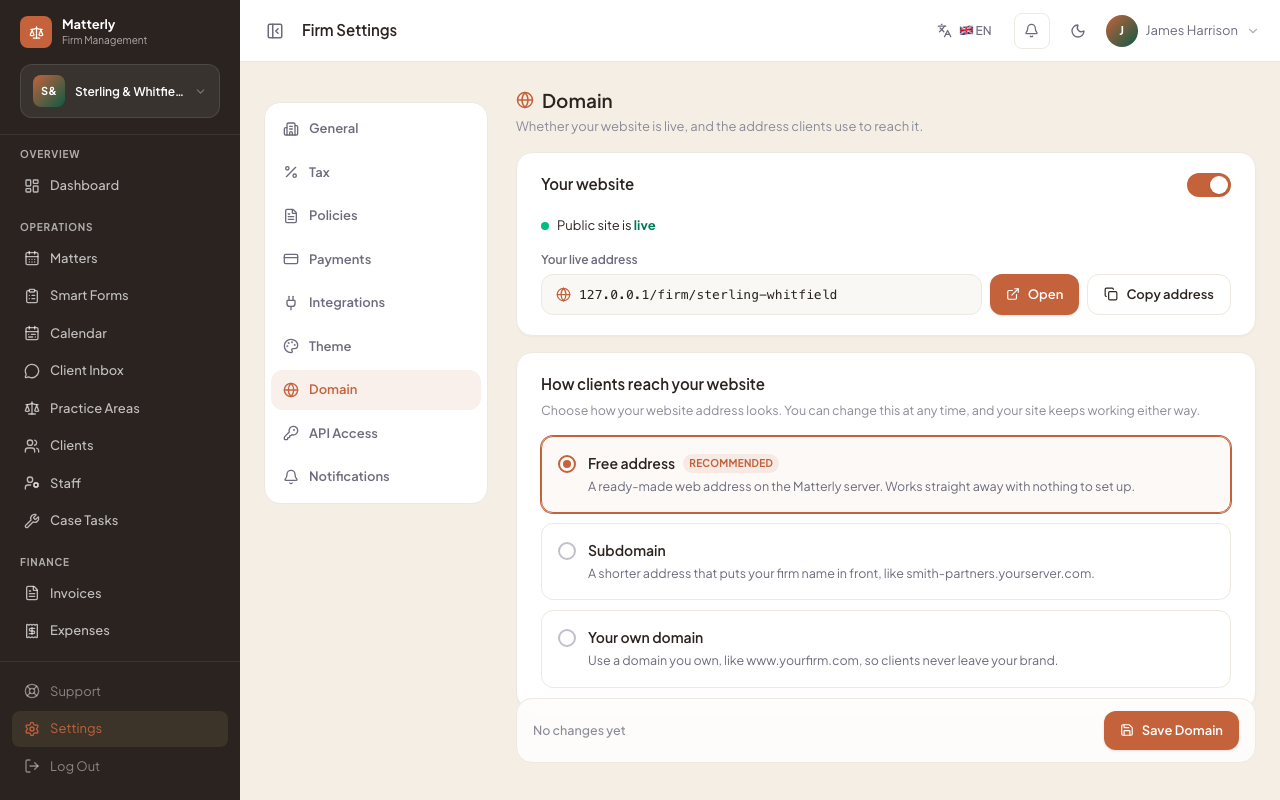Open the notifications bell in the header

point(1031,31)
